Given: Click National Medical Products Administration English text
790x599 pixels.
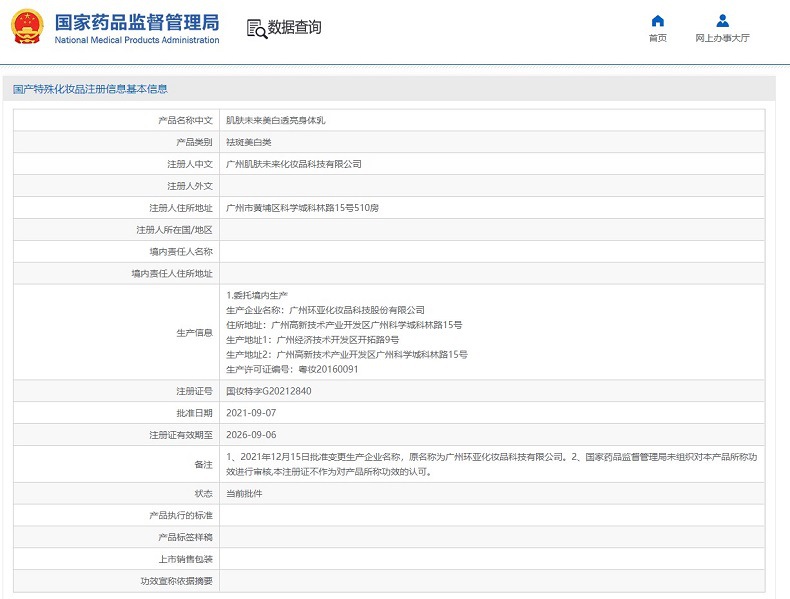Looking at the screenshot, I should point(136,40).
